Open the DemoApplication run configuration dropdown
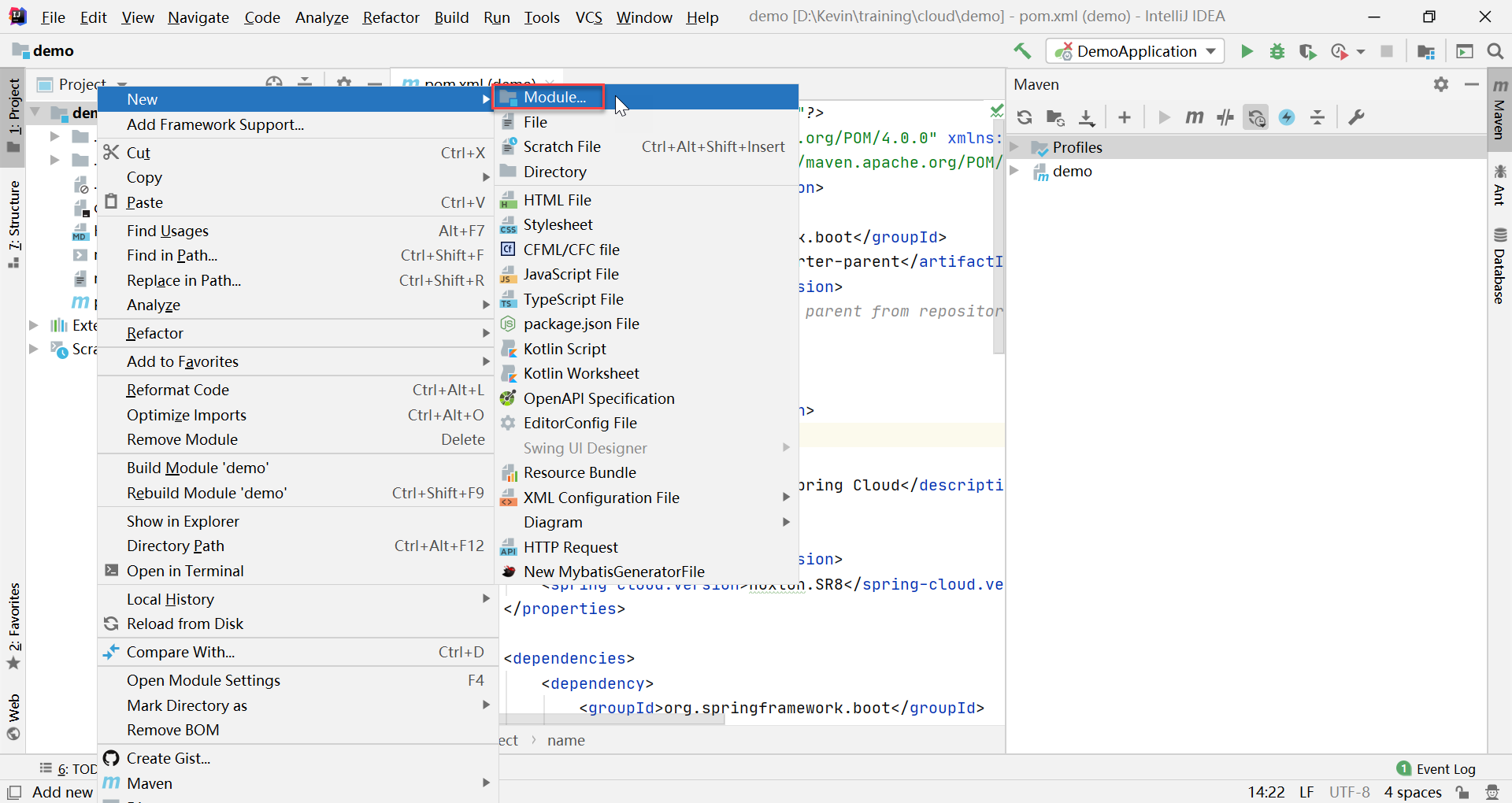1512x803 pixels. pyautogui.click(x=1135, y=51)
